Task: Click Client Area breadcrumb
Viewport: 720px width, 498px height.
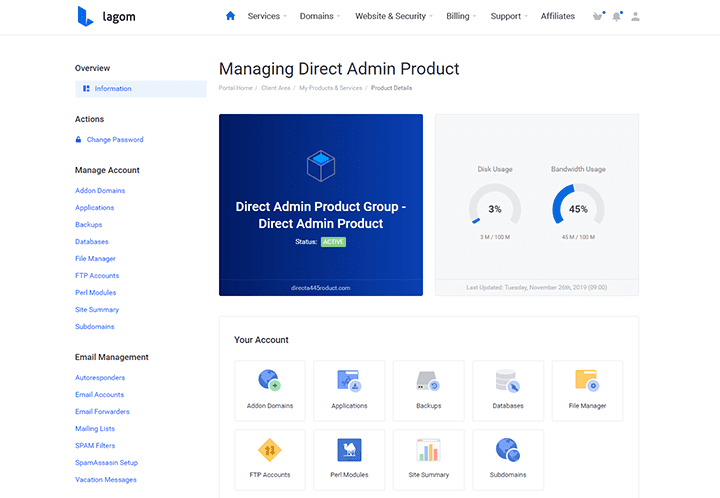Action: point(276,88)
